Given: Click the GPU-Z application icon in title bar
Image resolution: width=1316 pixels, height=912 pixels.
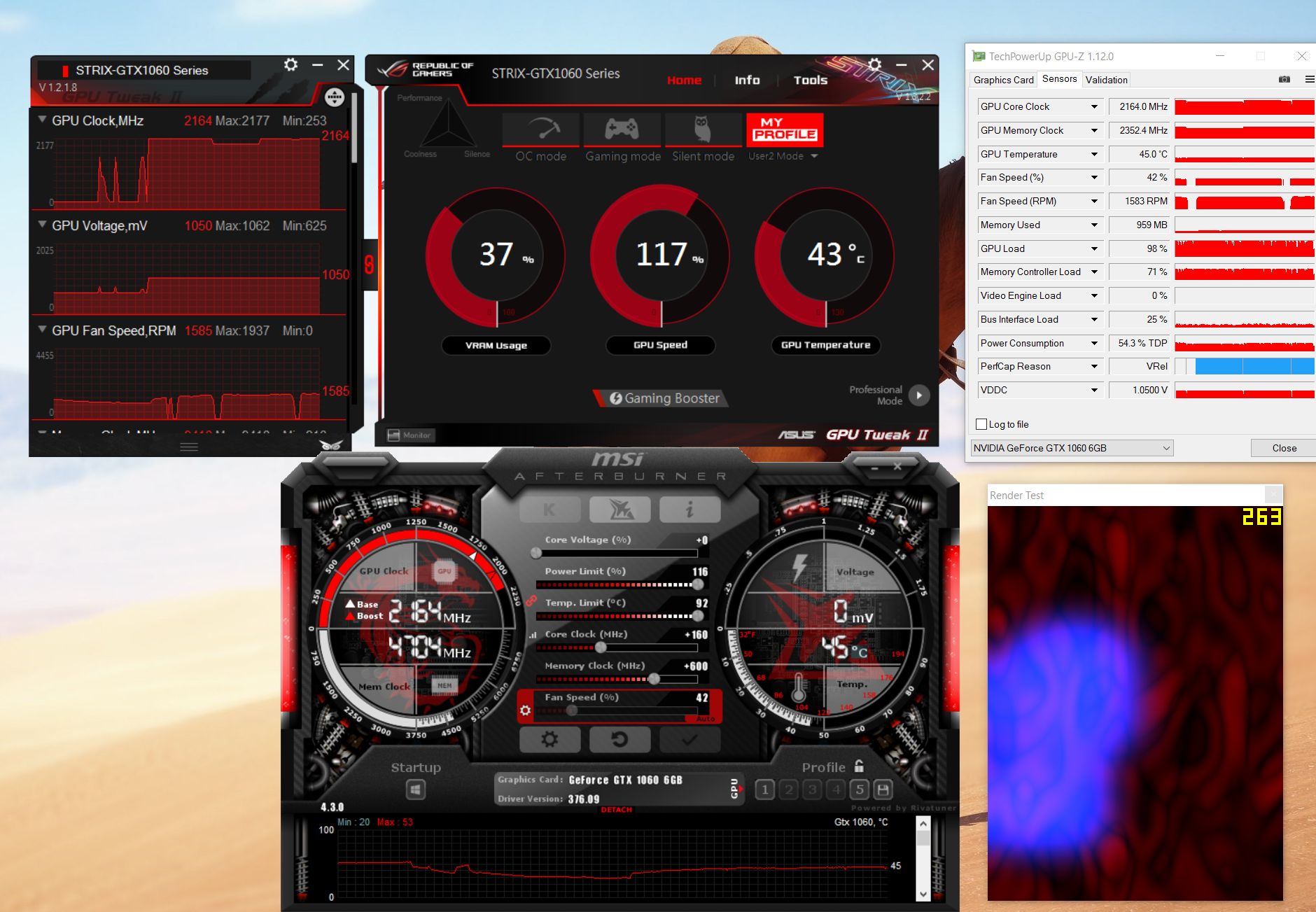Looking at the screenshot, I should [979, 56].
